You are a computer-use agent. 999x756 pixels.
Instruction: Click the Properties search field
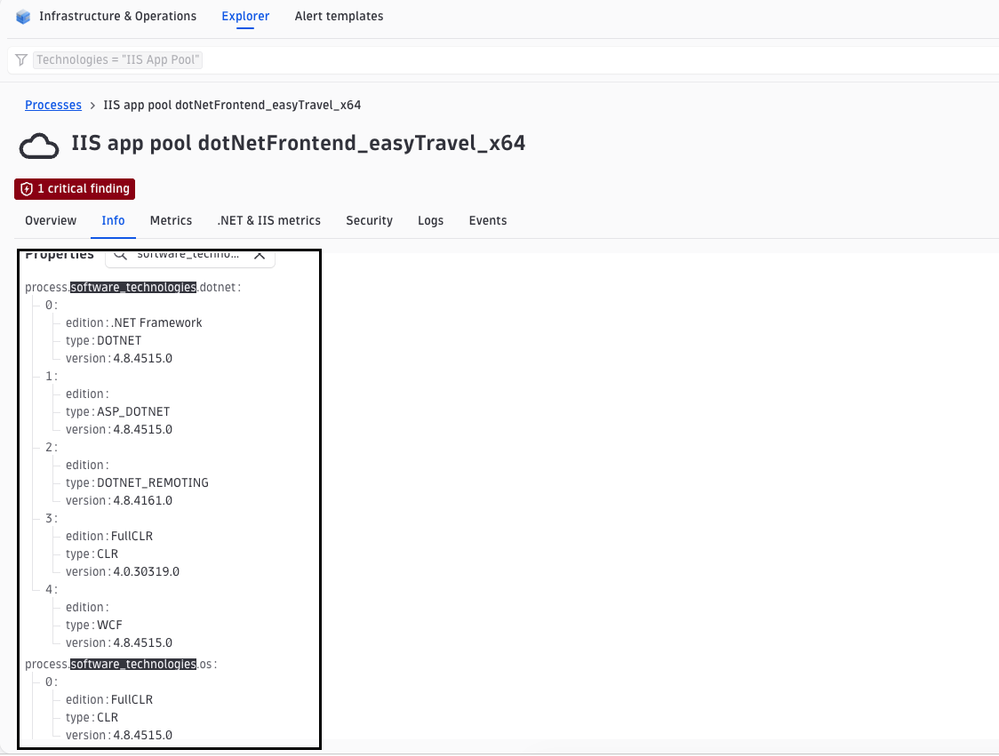190,256
